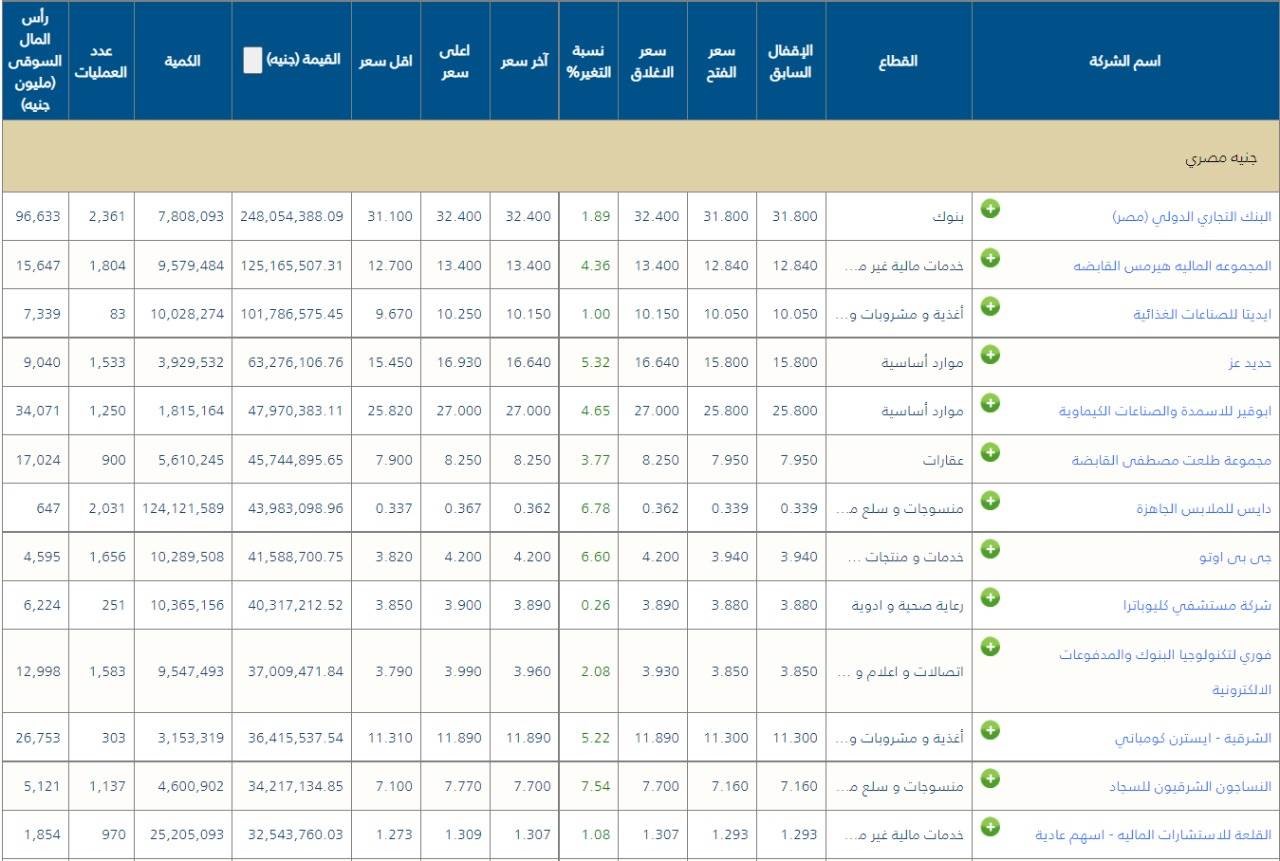Image resolution: width=1280 pixels, height=861 pixels.
Task: Open دايس للملابس الجاهزة company link
Action: point(1204,508)
